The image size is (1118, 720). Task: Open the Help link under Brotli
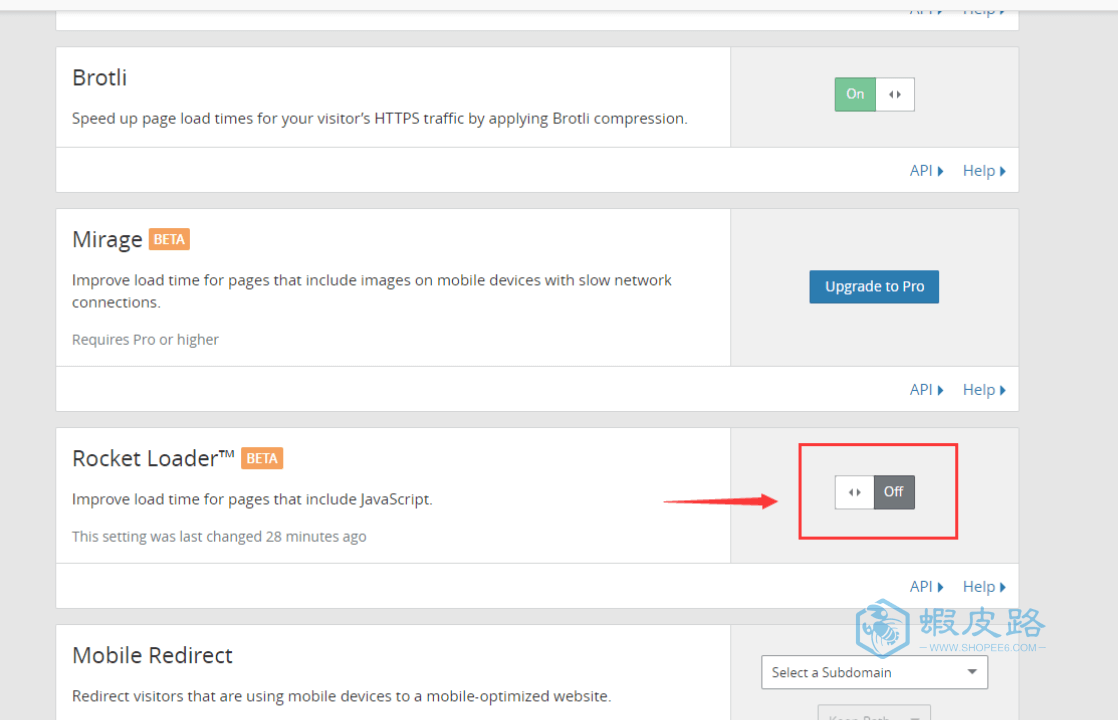984,171
